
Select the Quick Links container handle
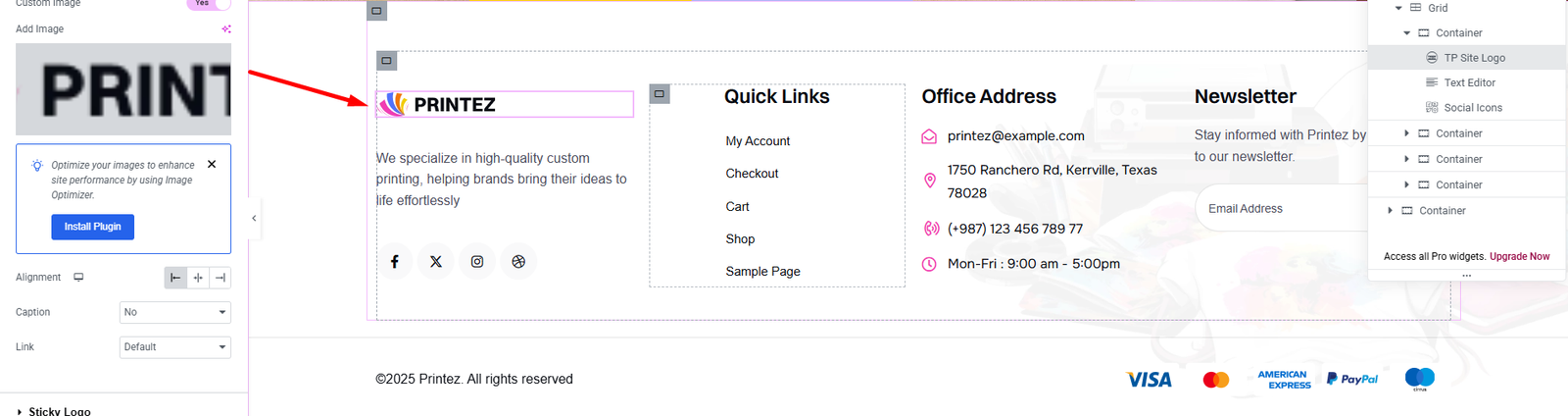[x=660, y=94]
